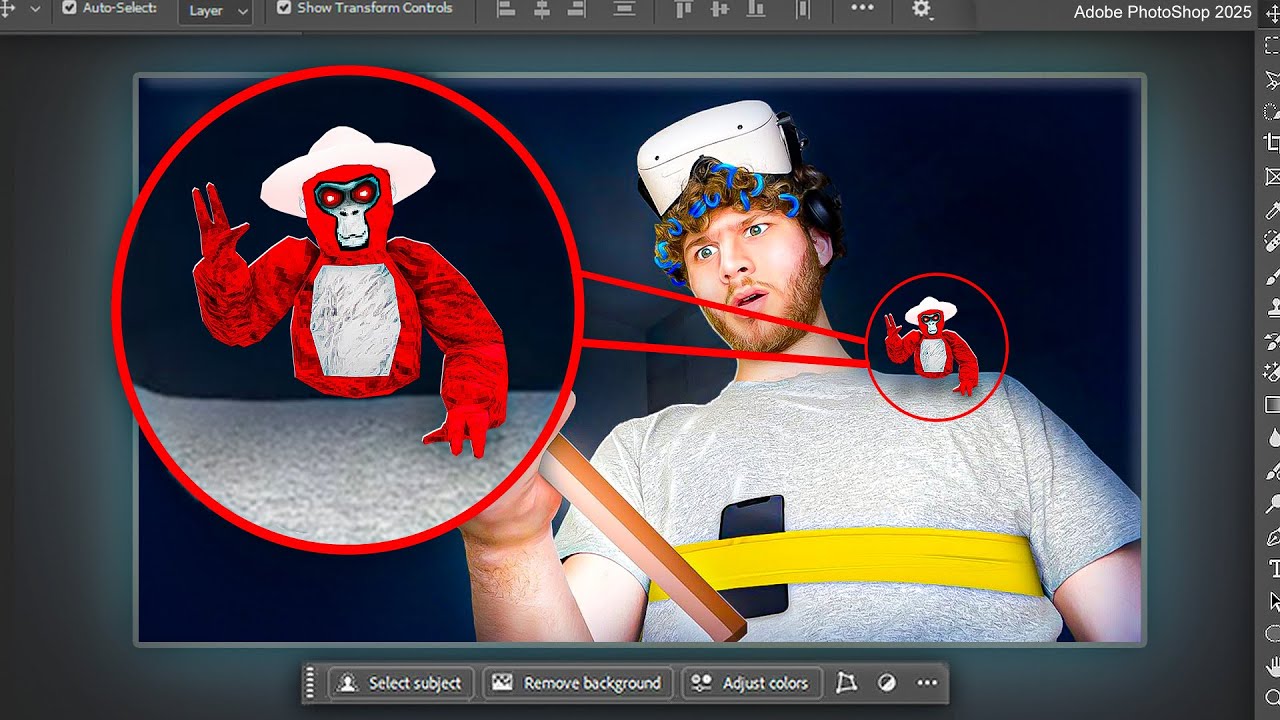Click the Adobe PhotoShop 2025 title text

(1163, 13)
